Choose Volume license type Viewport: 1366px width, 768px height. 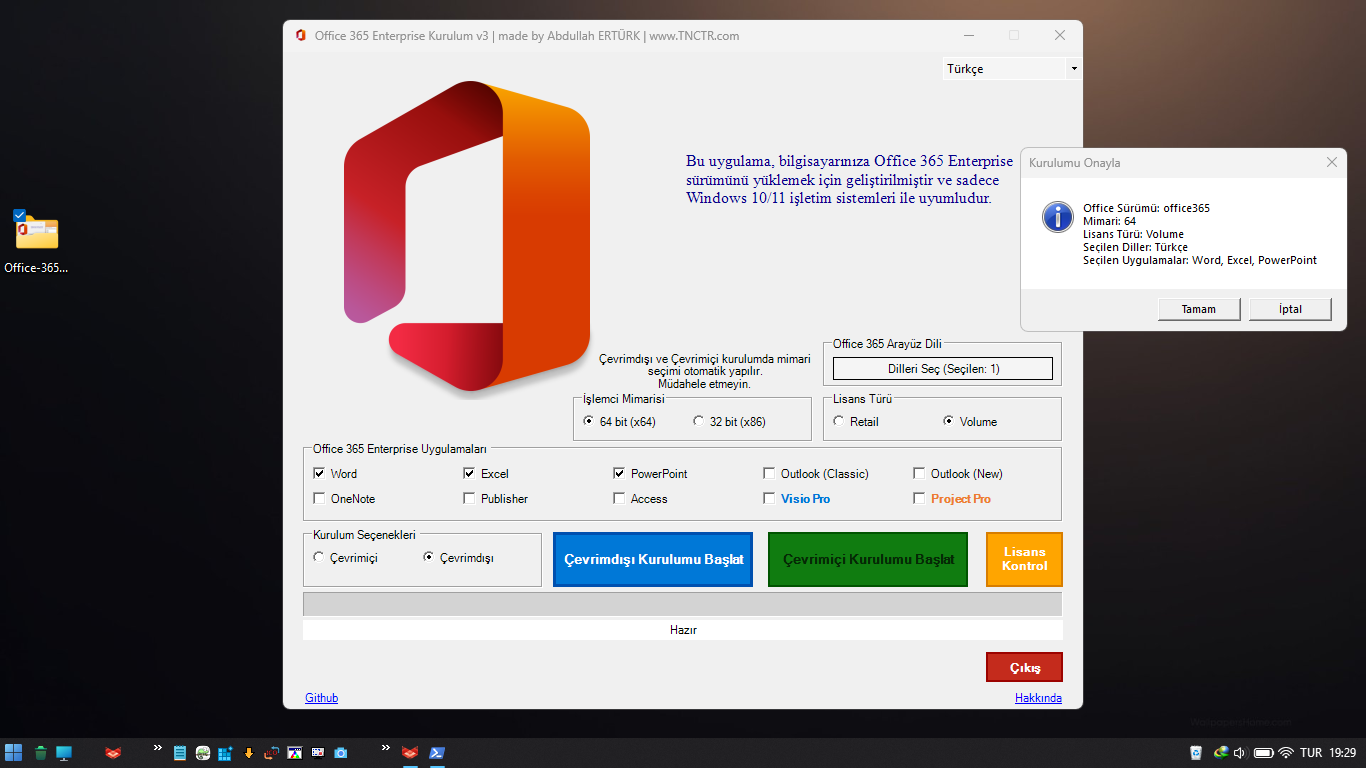click(x=970, y=422)
